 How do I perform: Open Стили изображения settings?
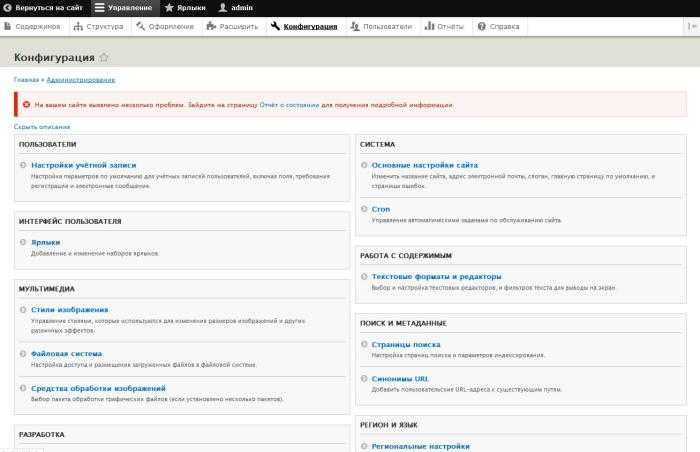pyautogui.click(x=69, y=310)
